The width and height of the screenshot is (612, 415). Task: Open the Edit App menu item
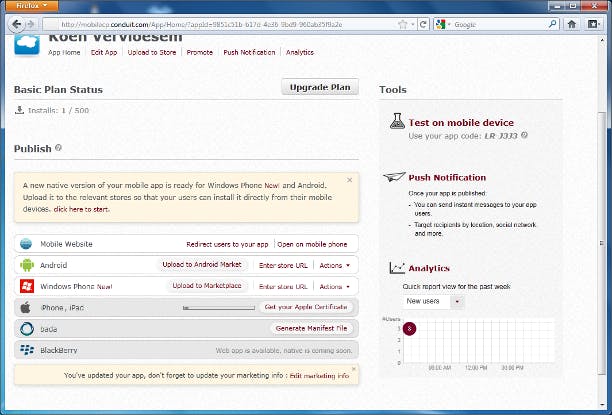104,52
